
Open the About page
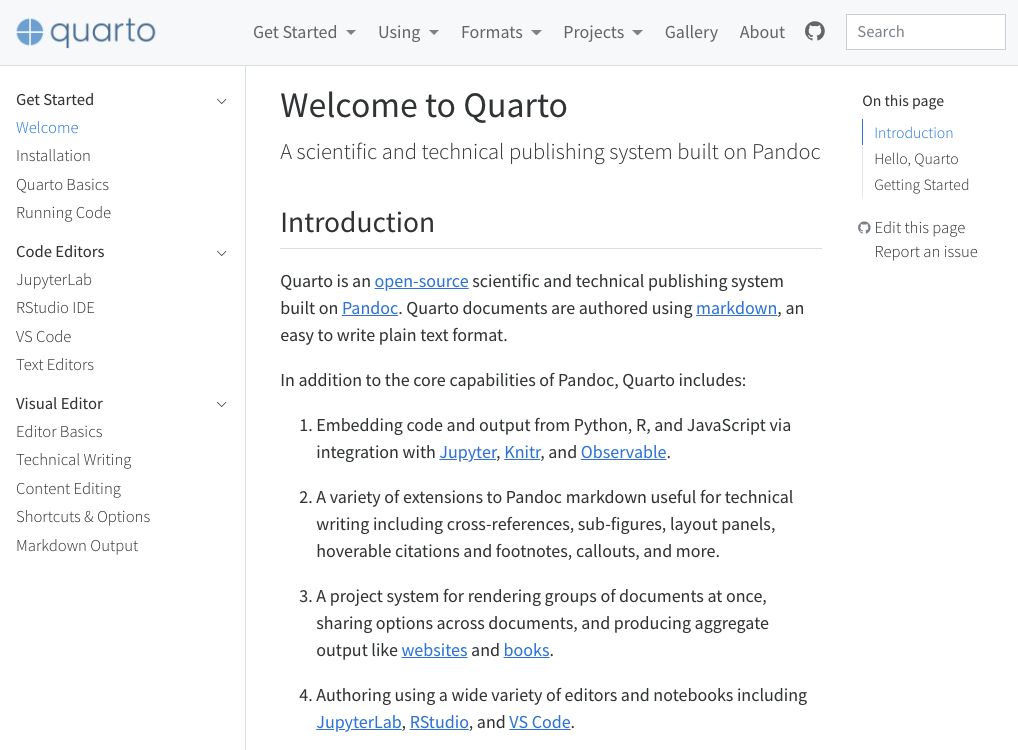(762, 32)
